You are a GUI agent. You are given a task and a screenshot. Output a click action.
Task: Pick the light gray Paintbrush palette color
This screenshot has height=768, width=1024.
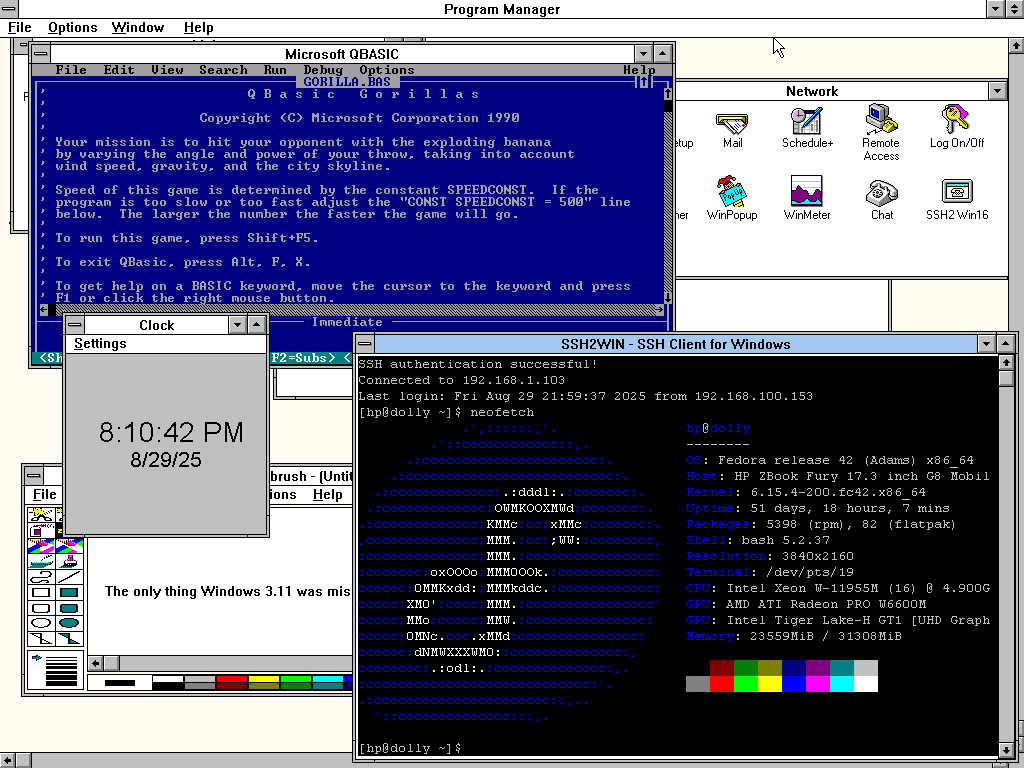pos(200,679)
